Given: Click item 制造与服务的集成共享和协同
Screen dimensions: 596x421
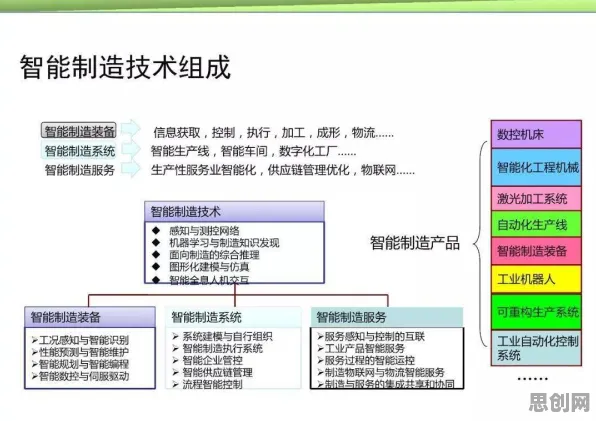Looking at the screenshot, I should pos(389,384).
